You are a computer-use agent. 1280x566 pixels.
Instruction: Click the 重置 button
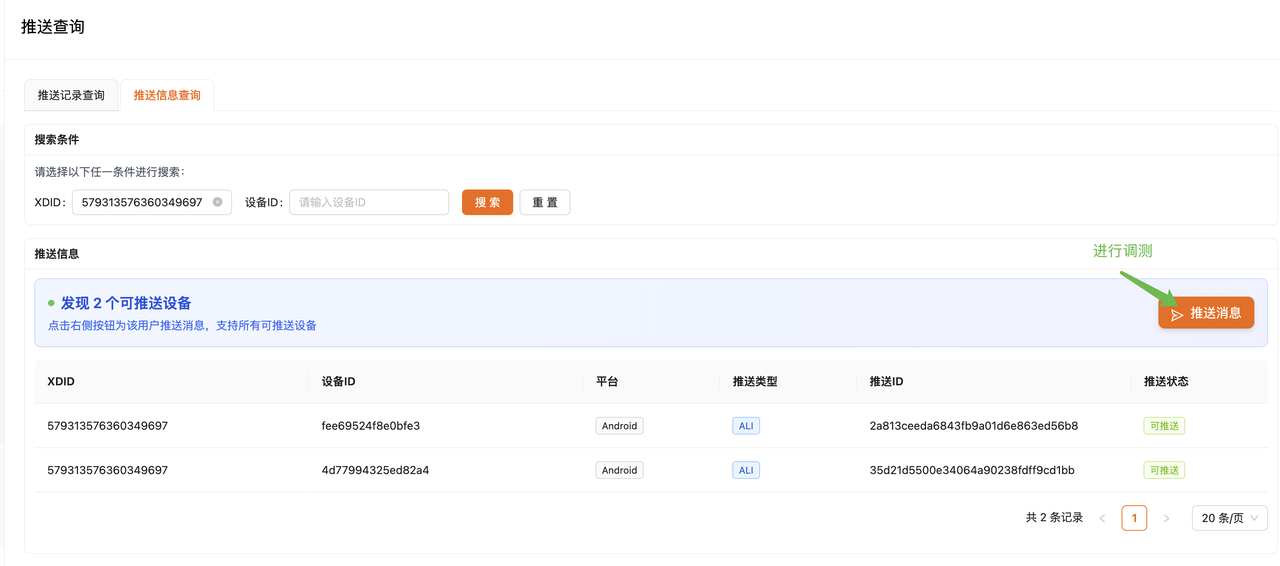545,202
